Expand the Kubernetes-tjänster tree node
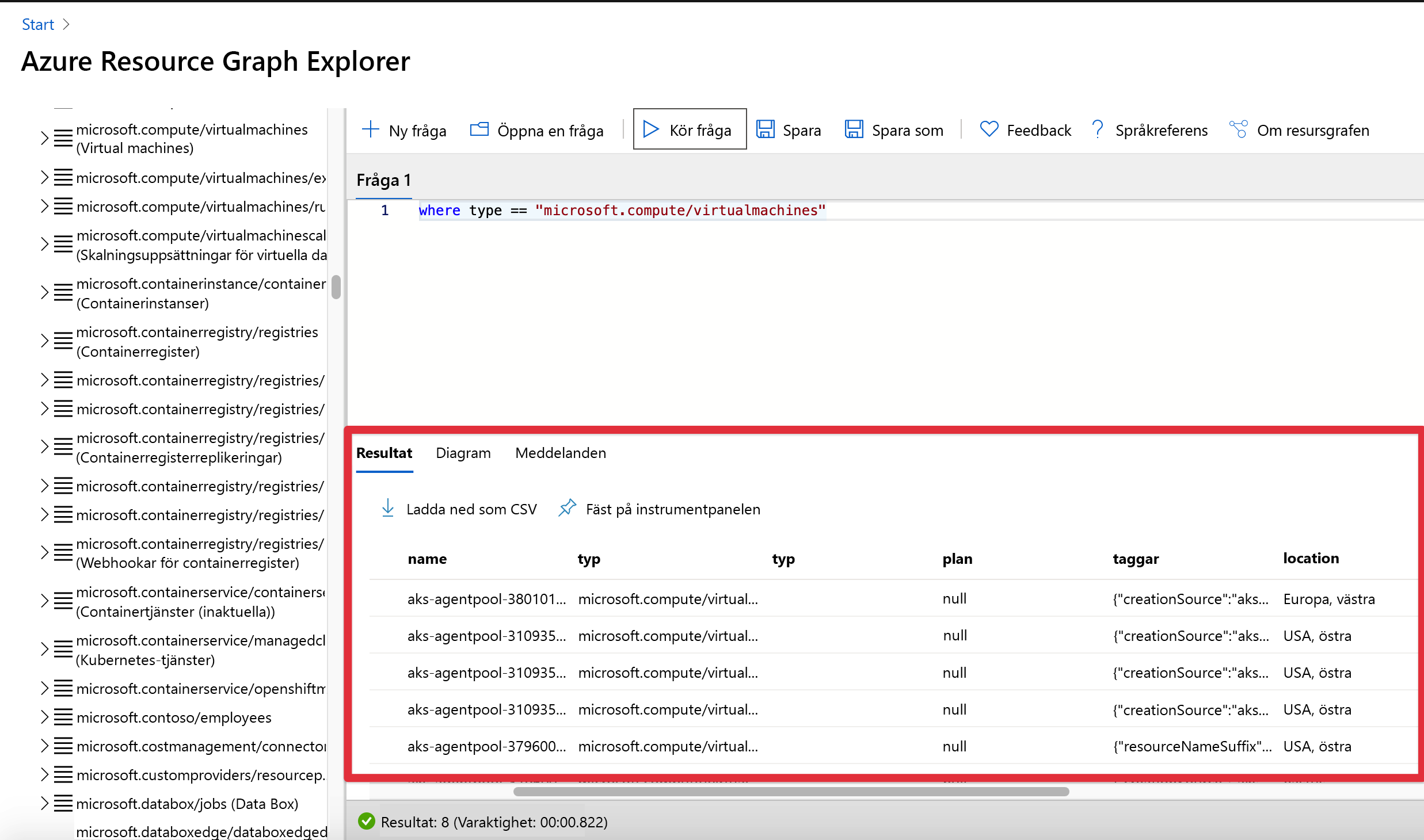The image size is (1424, 840). point(44,650)
